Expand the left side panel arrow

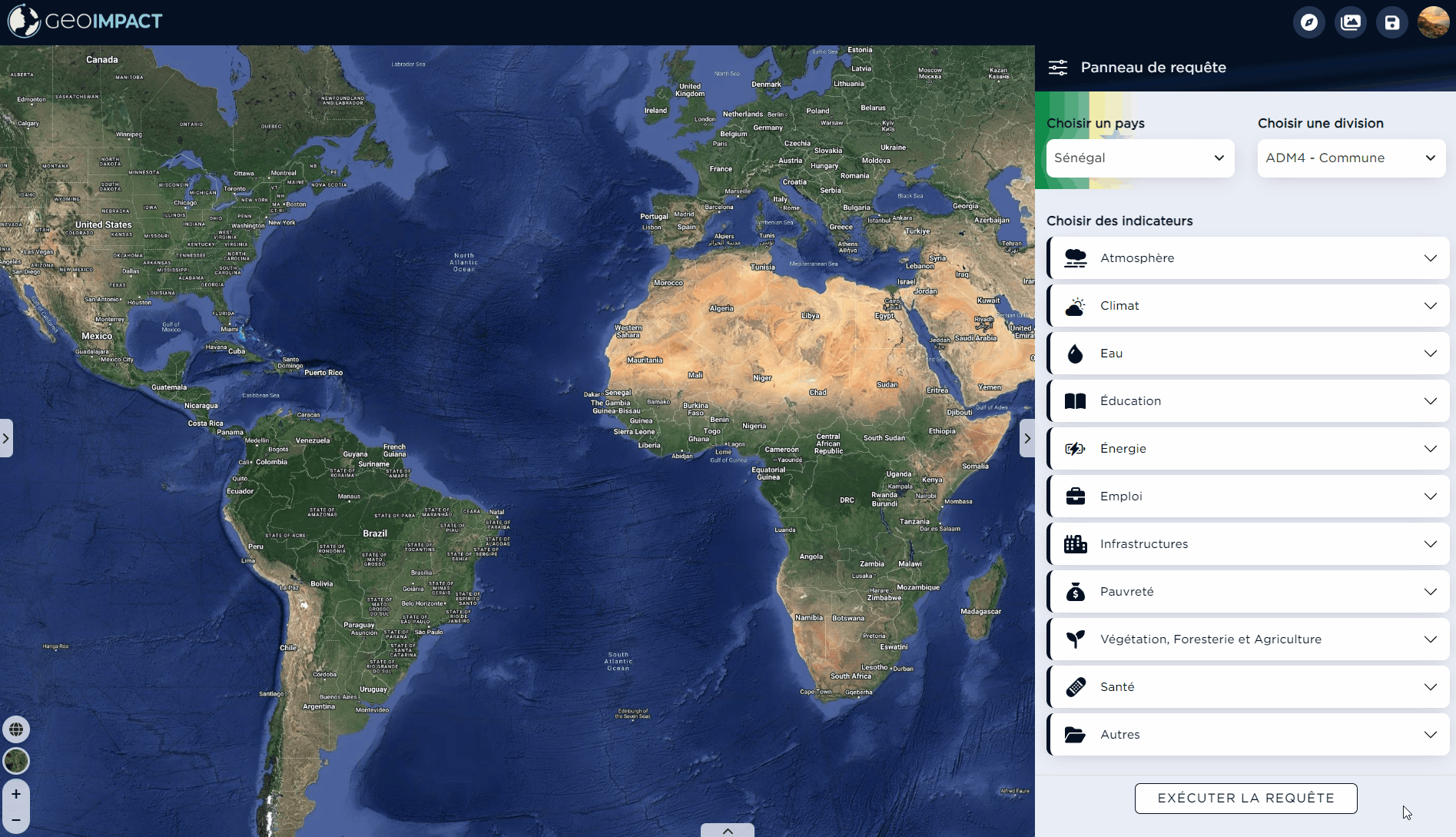(6, 438)
